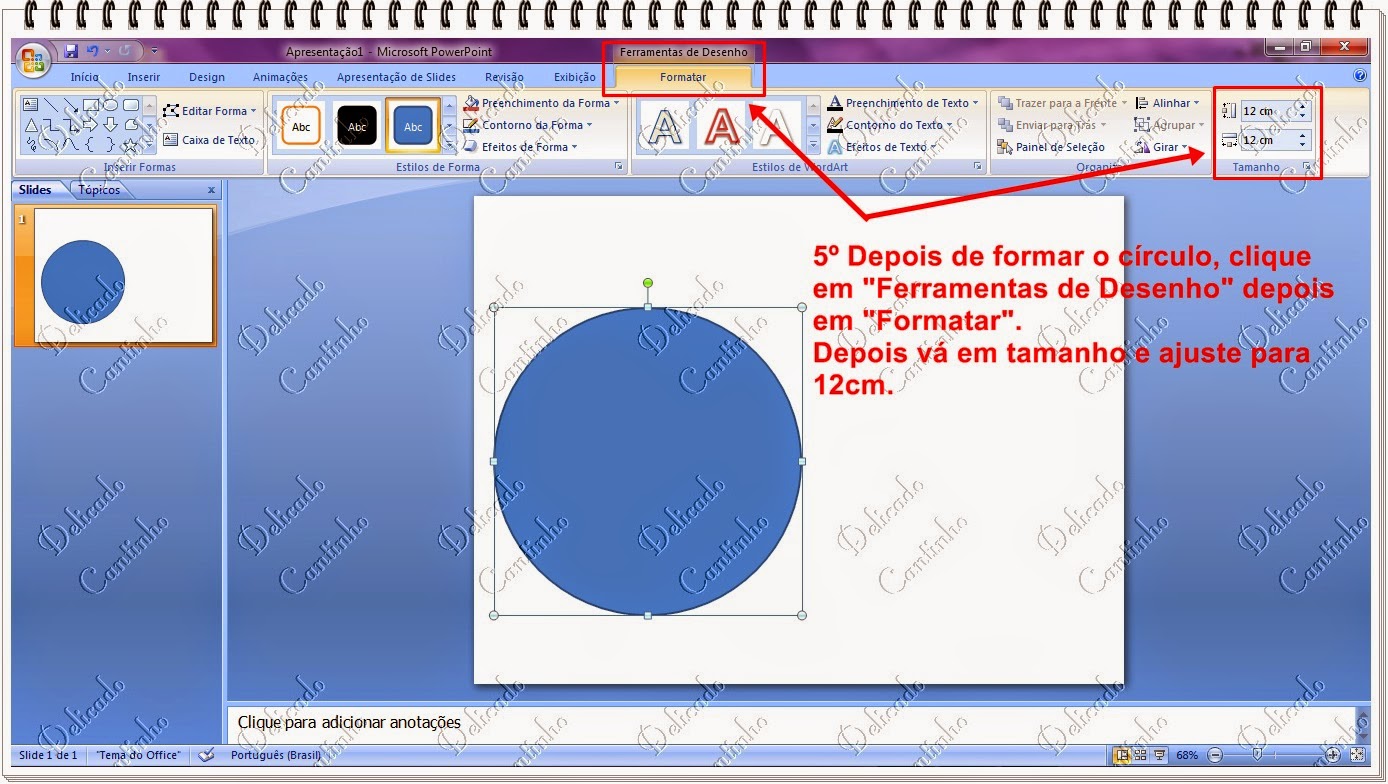Image resolution: width=1388 pixels, height=784 pixels.
Task: Switch to the Slides pane tab
Action: pos(36,190)
